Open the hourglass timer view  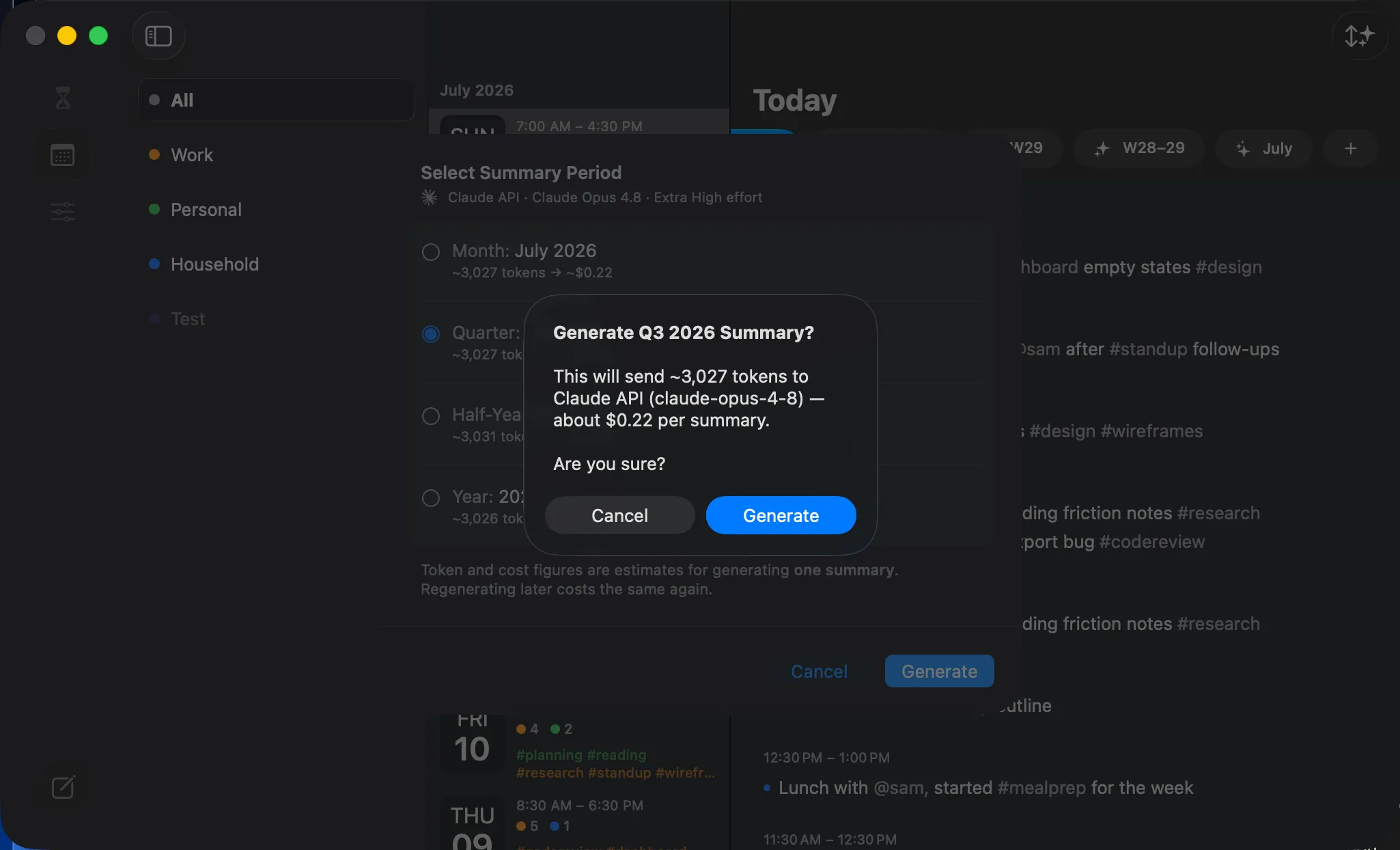click(x=63, y=98)
